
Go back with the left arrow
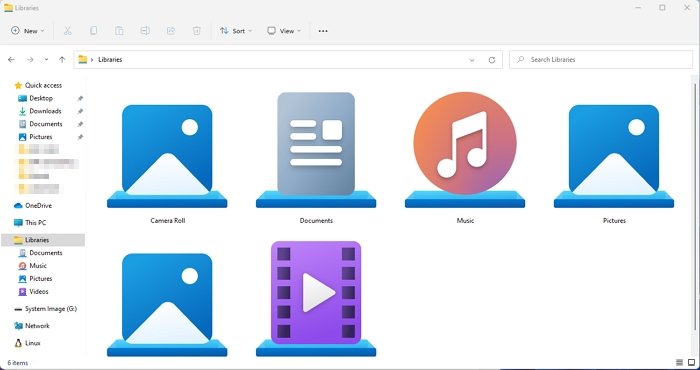[x=11, y=59]
